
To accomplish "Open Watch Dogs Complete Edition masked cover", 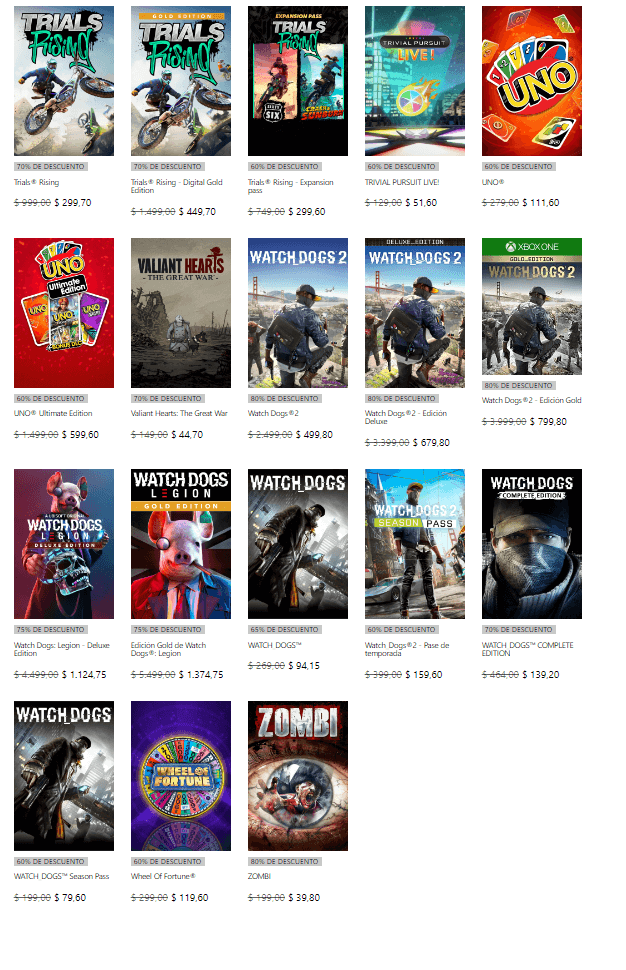I will tap(531, 544).
